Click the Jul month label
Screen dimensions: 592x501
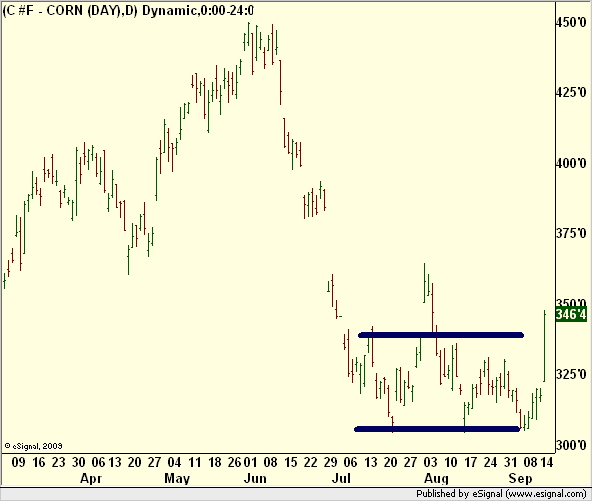pos(341,479)
